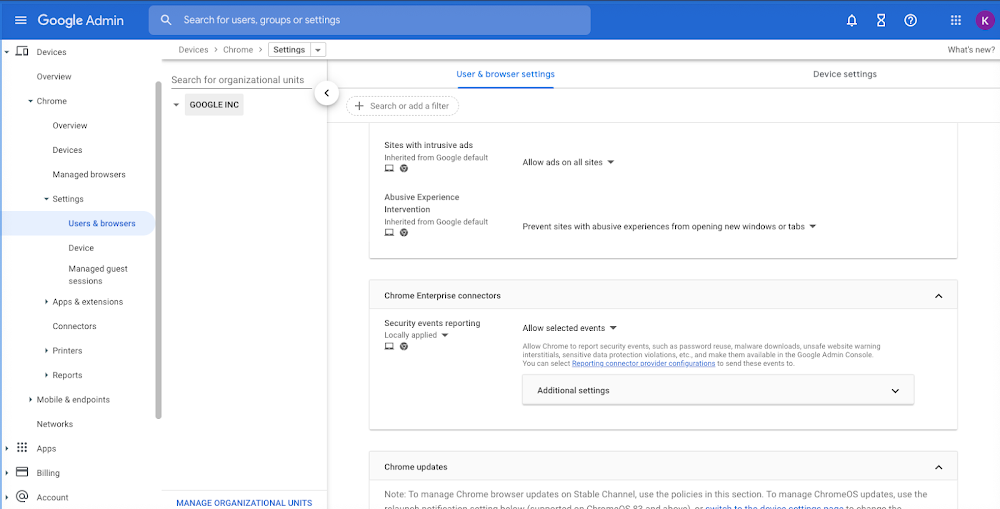Open the Allow ads on all sites dropdown
1000x509 pixels.
568,162
